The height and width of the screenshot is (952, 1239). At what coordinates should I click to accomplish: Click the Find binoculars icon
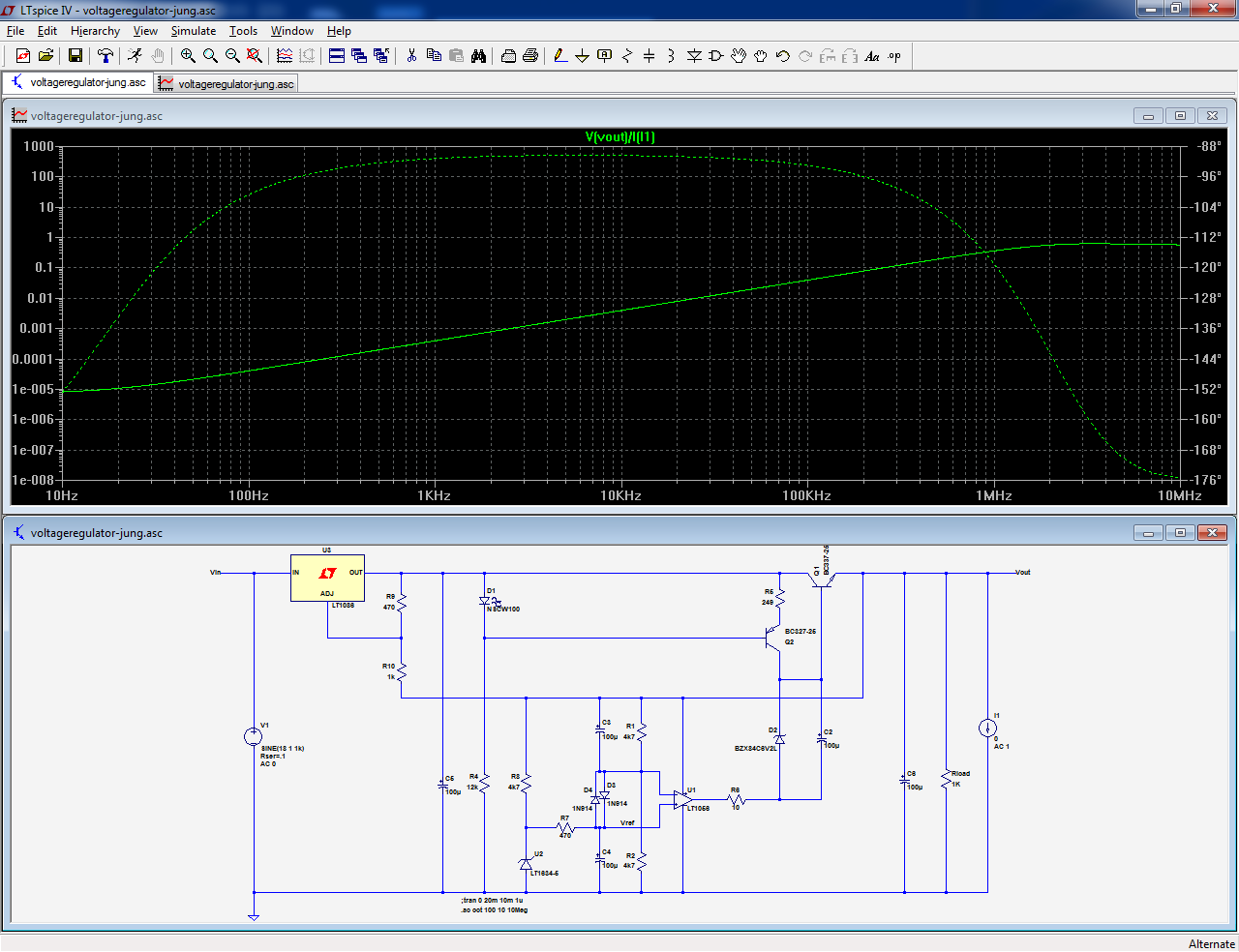click(478, 56)
